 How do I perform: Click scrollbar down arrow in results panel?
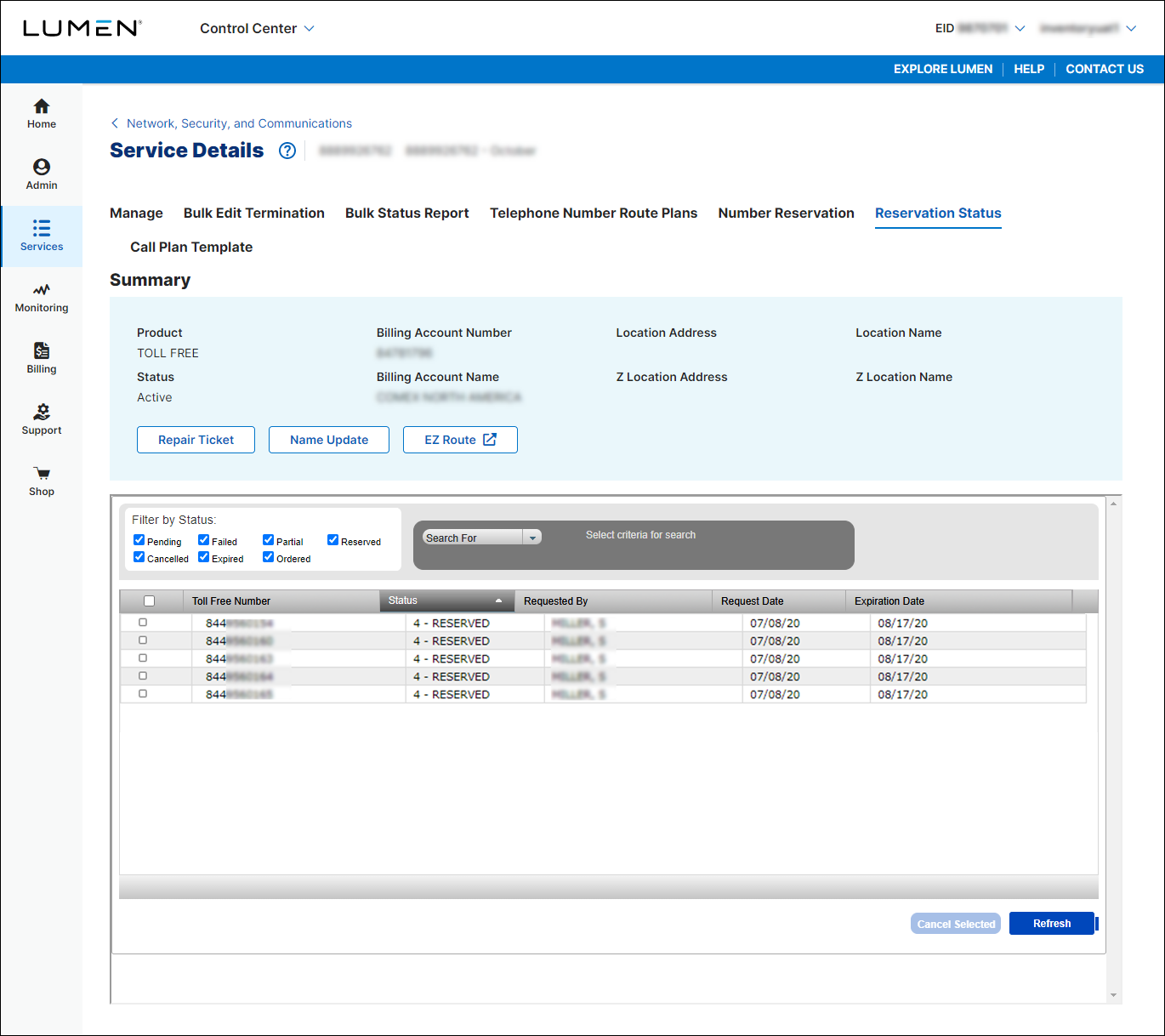pos(1113,995)
